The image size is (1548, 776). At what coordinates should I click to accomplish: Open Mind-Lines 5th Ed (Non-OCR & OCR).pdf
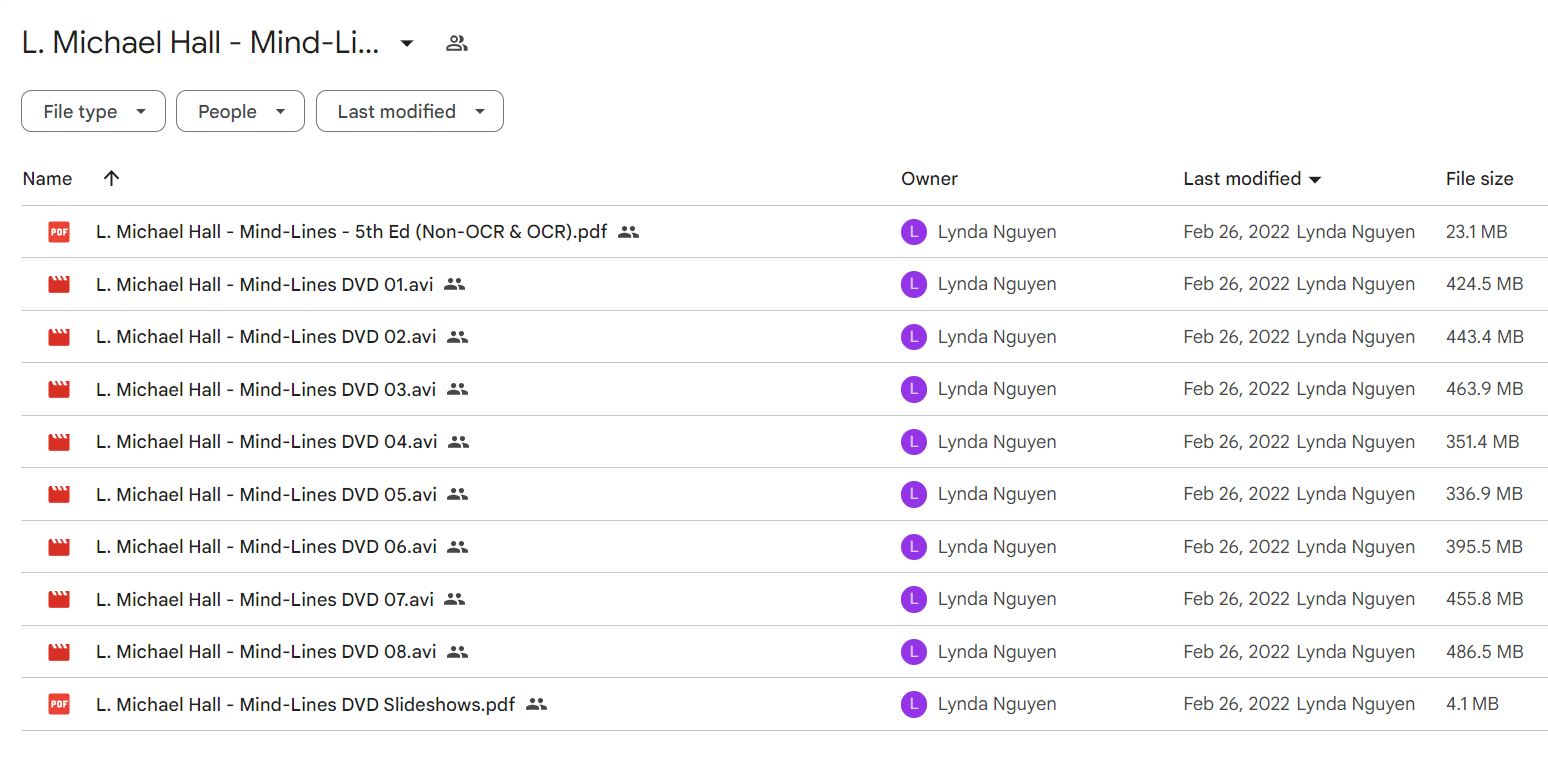pos(351,232)
